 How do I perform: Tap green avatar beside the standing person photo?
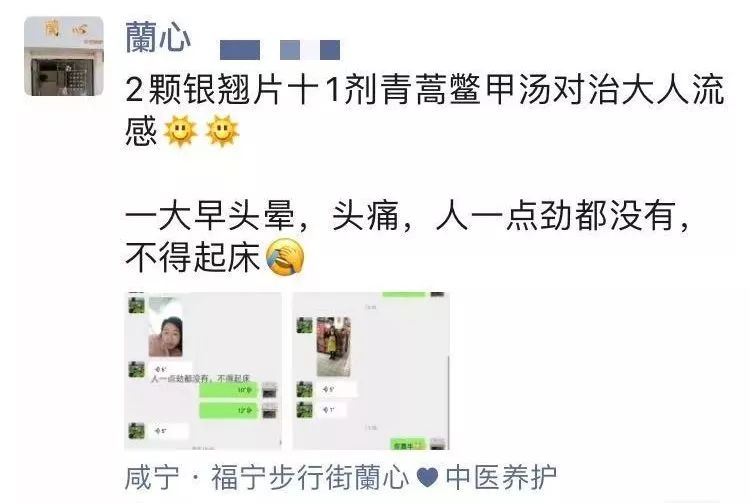pos(304,325)
